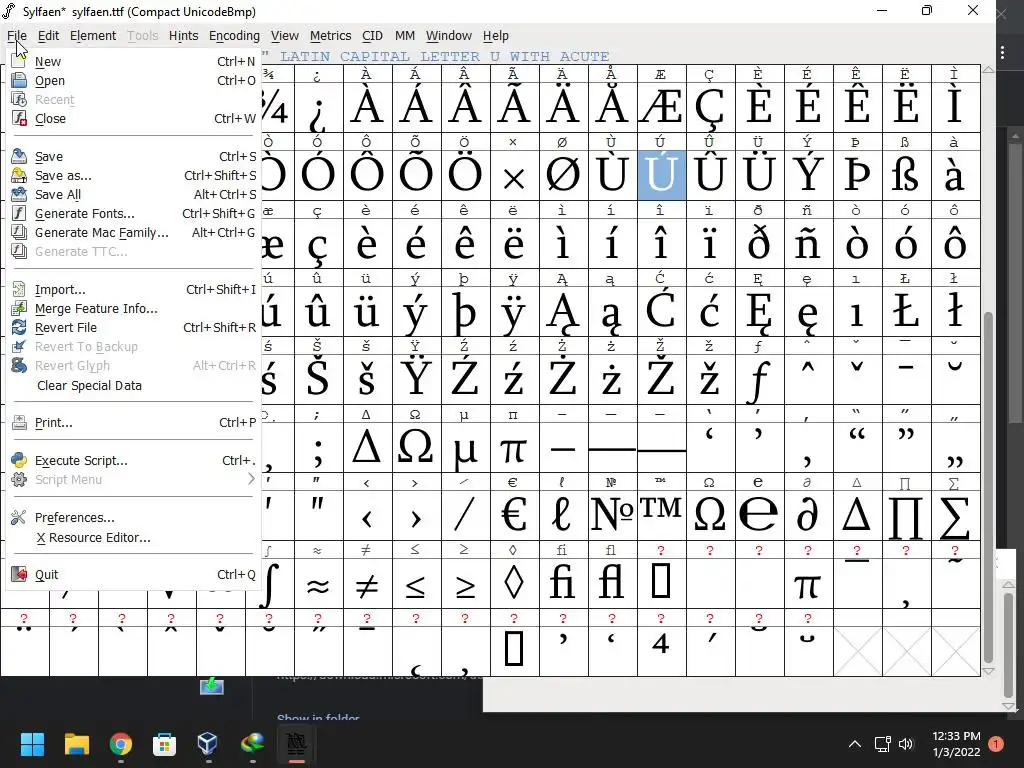This screenshot has height=768, width=1024.
Task: Click the clock showing 12:33 PM
Action: 956,744
